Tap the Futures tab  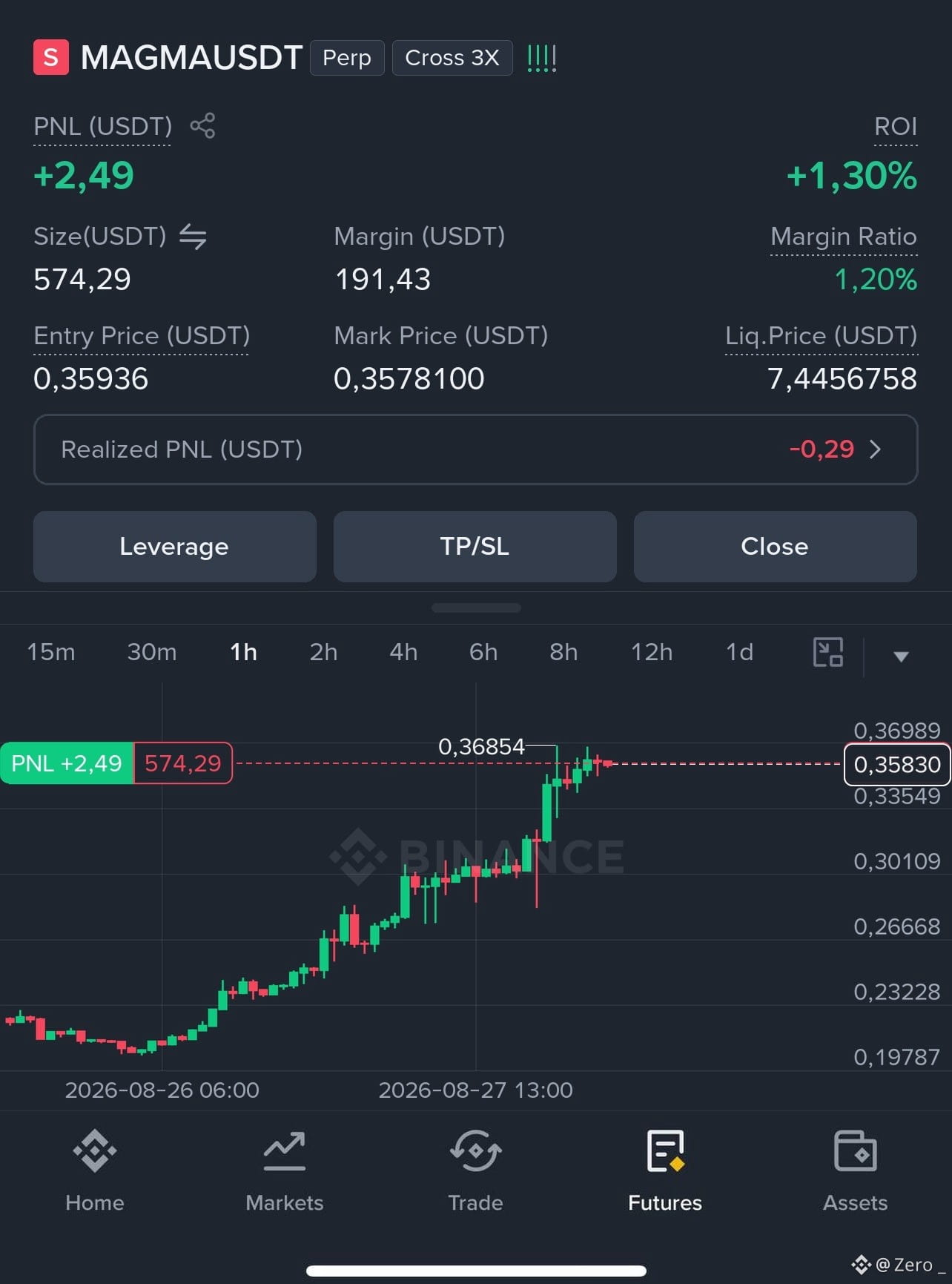click(665, 1170)
